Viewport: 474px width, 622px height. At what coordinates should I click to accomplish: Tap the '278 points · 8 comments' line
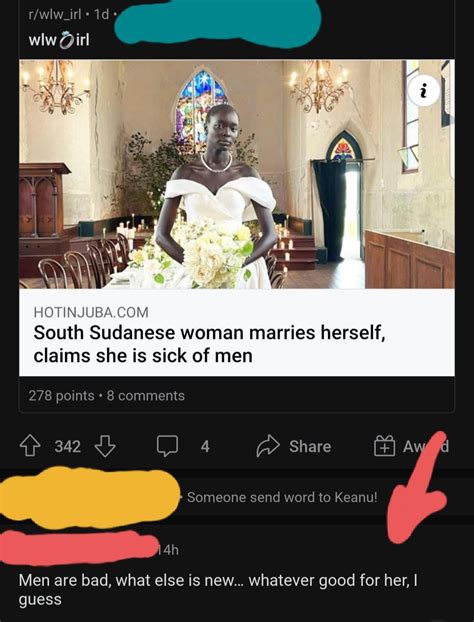tap(107, 395)
